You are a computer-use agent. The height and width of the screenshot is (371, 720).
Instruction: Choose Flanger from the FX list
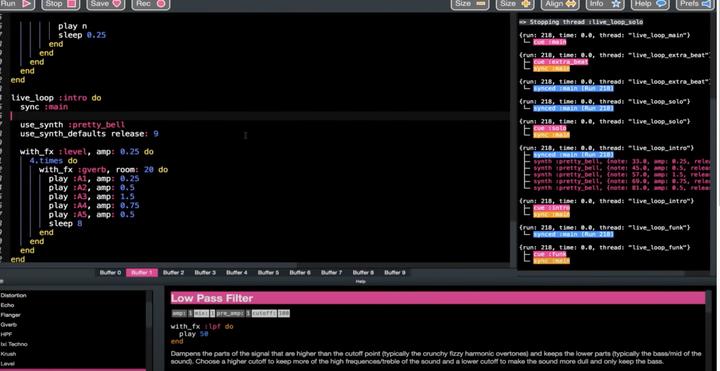pyautogui.click(x=11, y=315)
